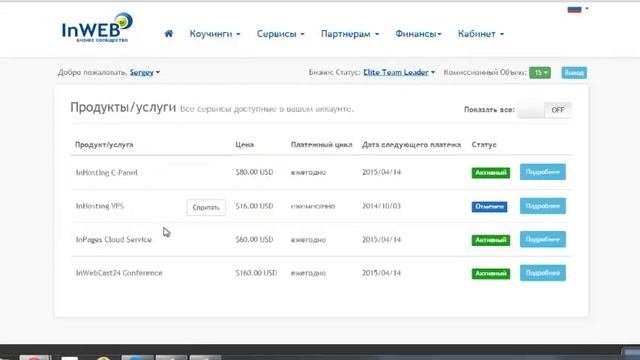Click the Платежный цикл column header

point(322,144)
